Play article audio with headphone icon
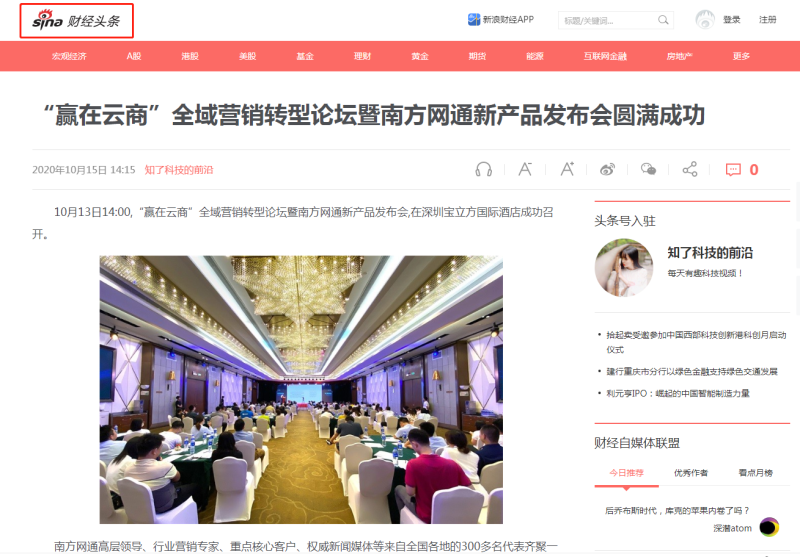 pos(484,169)
